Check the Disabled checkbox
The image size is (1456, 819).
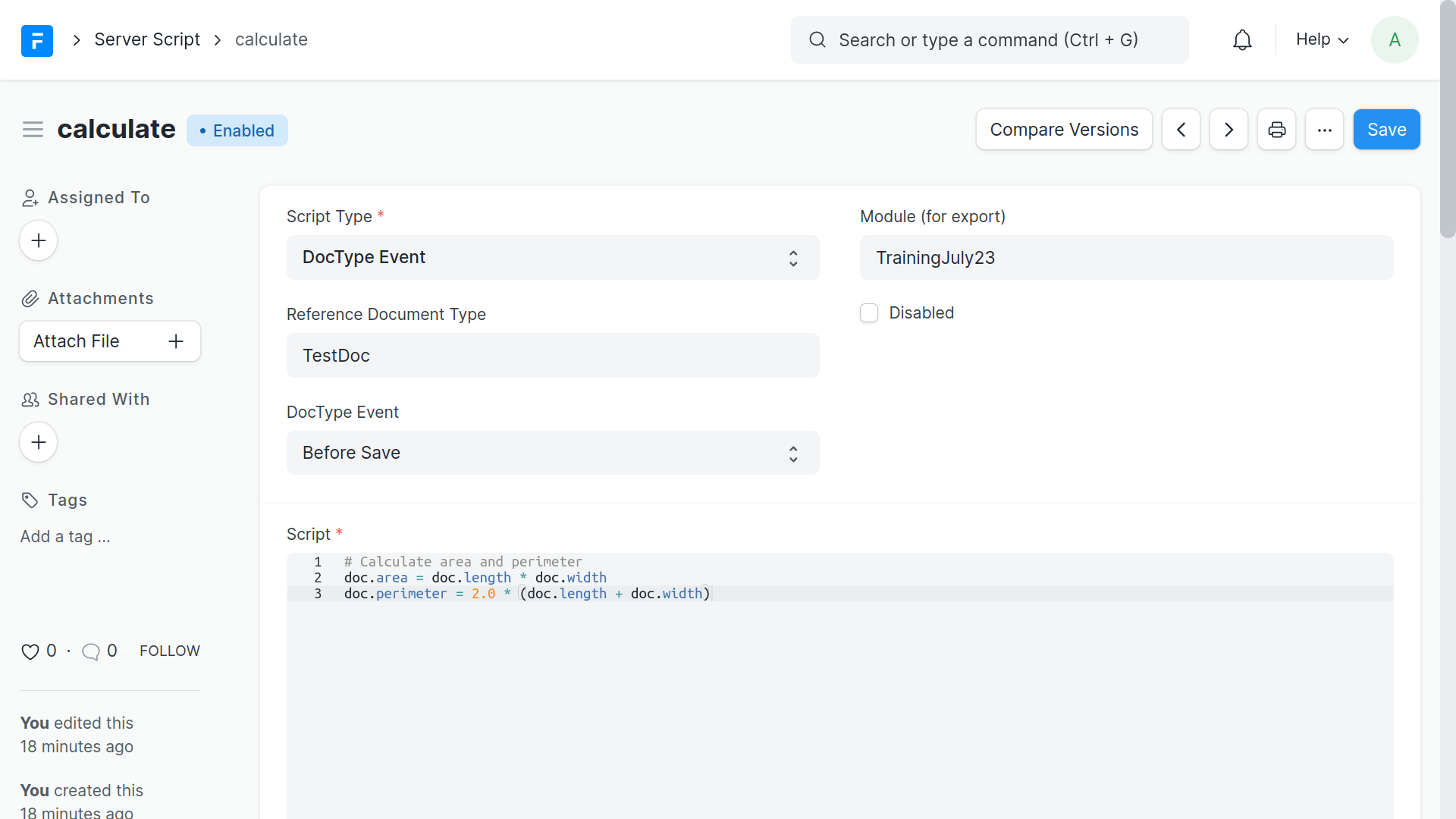pyautogui.click(x=869, y=313)
